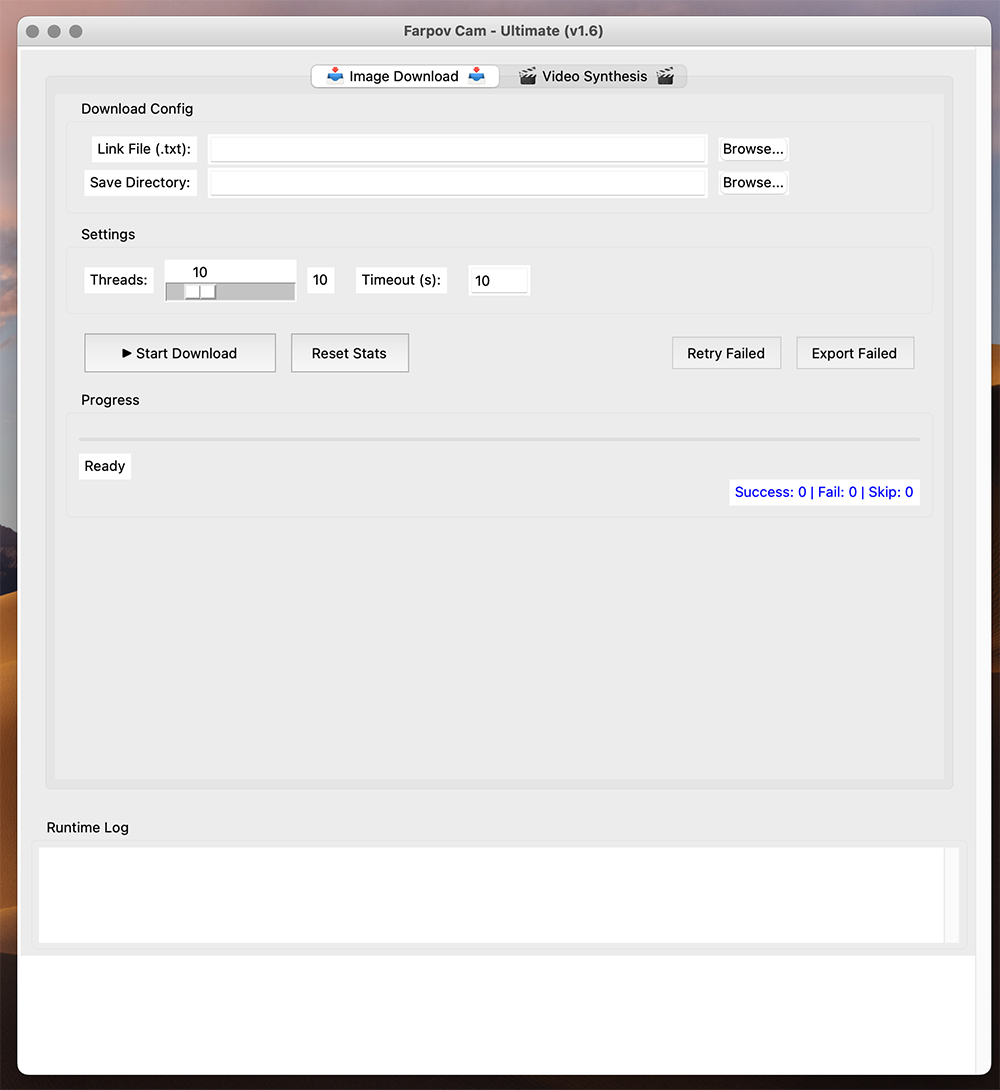Focus the Save Directory input field
Screen dimensions: 1000x1090
pyautogui.click(x=457, y=183)
